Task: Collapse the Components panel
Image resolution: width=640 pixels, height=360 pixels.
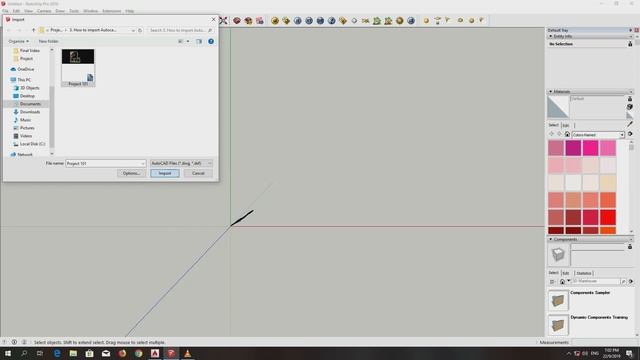Action: click(551, 239)
